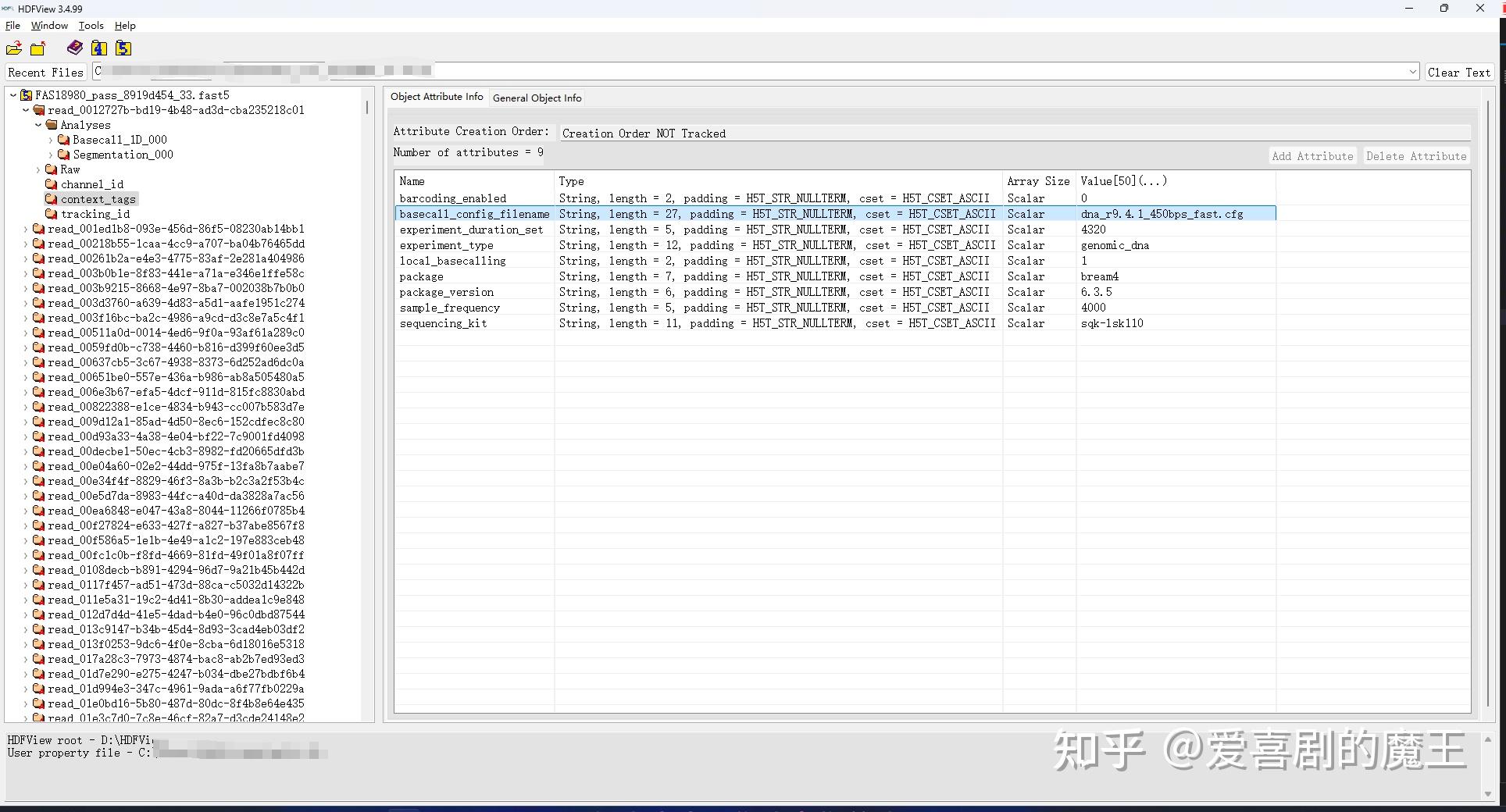Open the HDF user guide book icon
The image size is (1506, 812).
74,48
